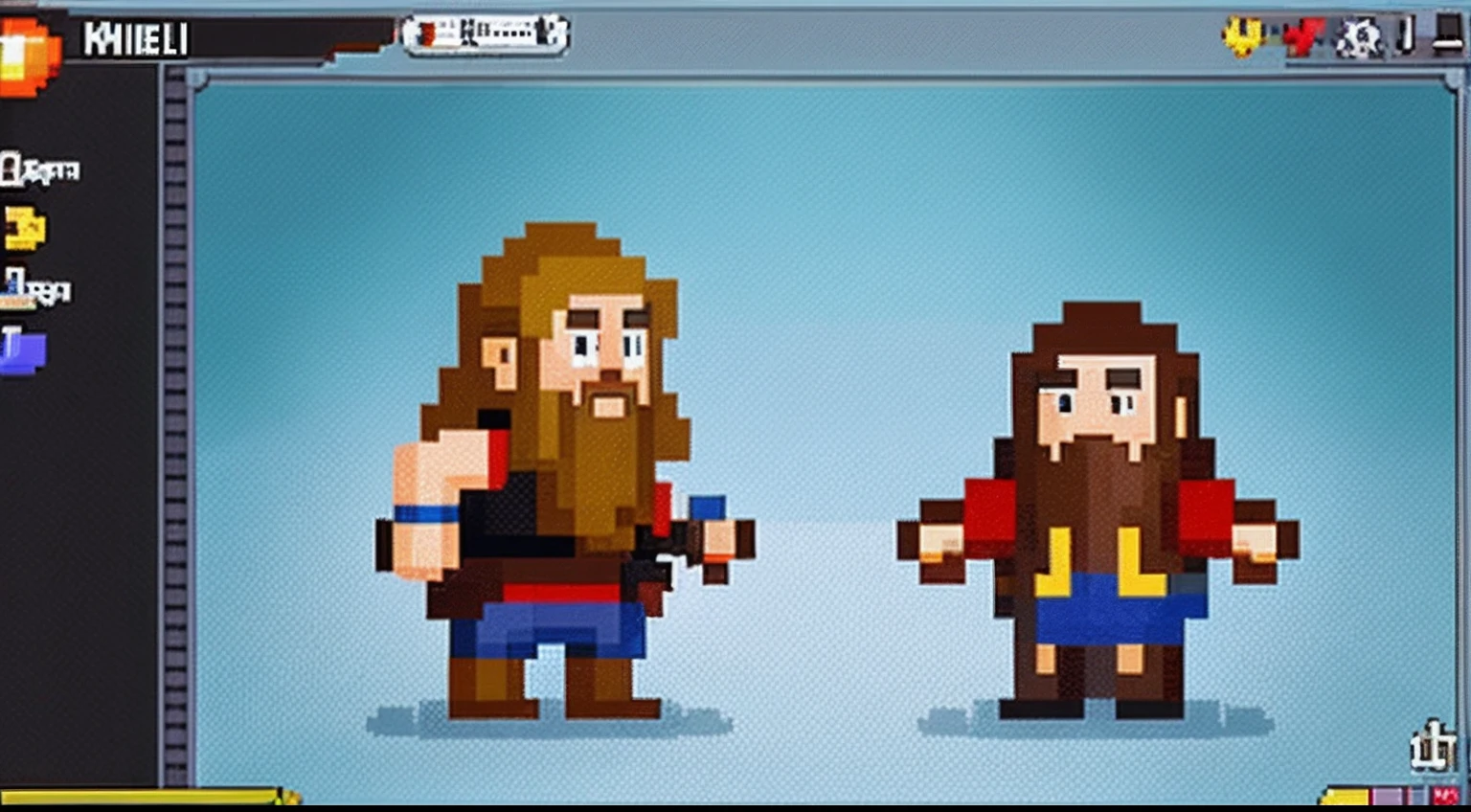This screenshot has height=812, width=1471.
Task: Click the yellow progress bar at bottom-left
Action: click(x=144, y=797)
